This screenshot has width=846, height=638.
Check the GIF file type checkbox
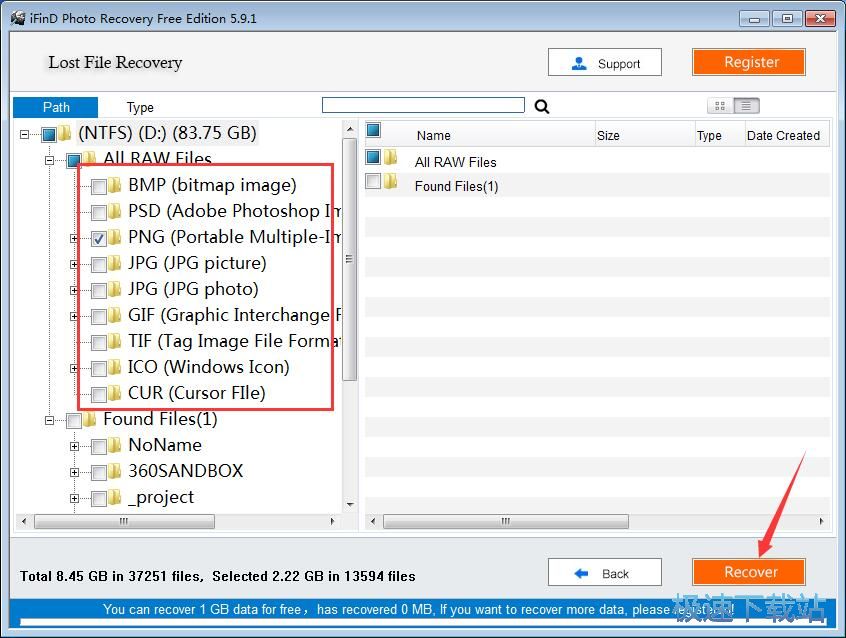[99, 316]
